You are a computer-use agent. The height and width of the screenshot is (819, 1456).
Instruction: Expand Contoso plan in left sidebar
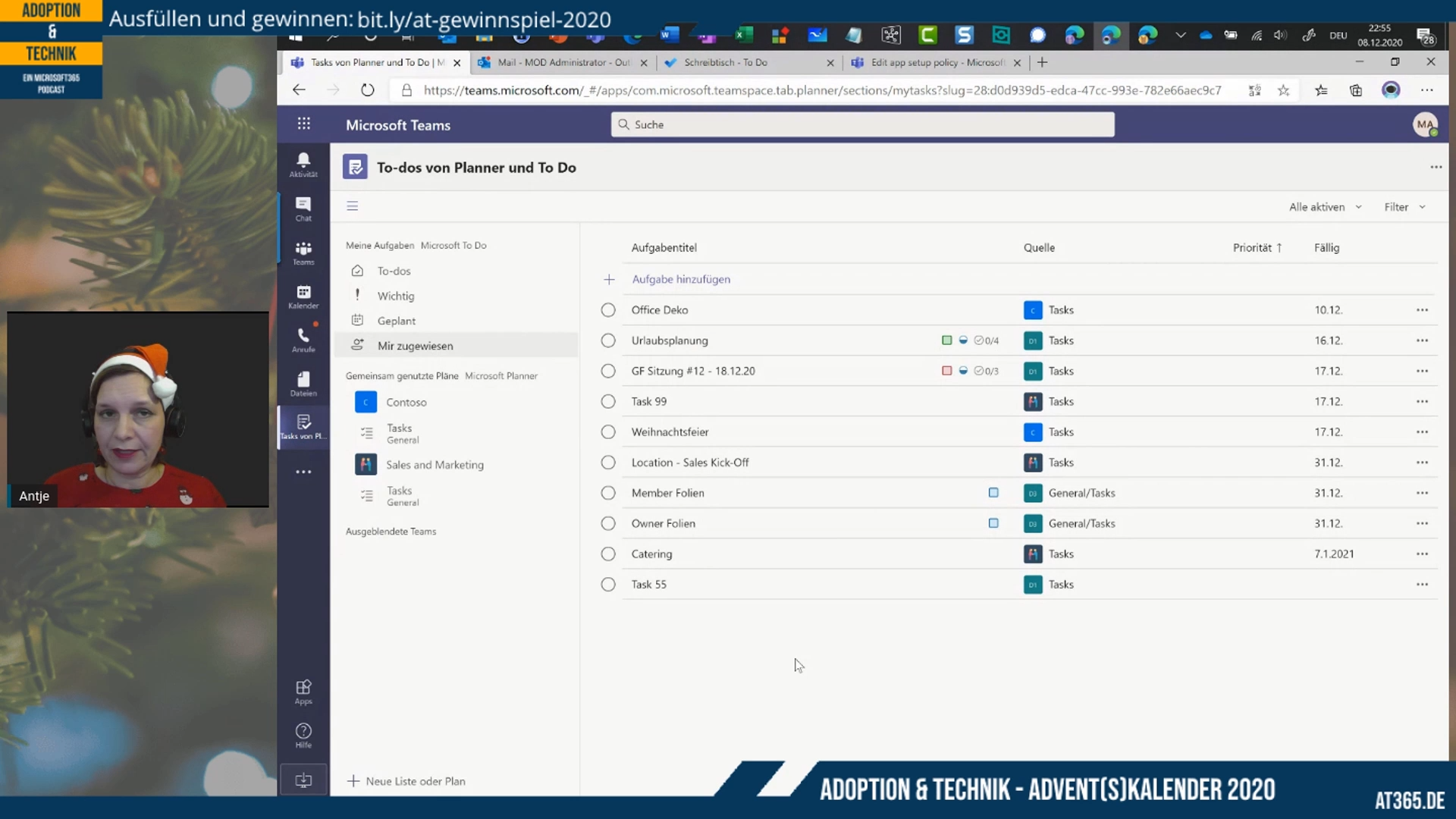pyautogui.click(x=405, y=401)
